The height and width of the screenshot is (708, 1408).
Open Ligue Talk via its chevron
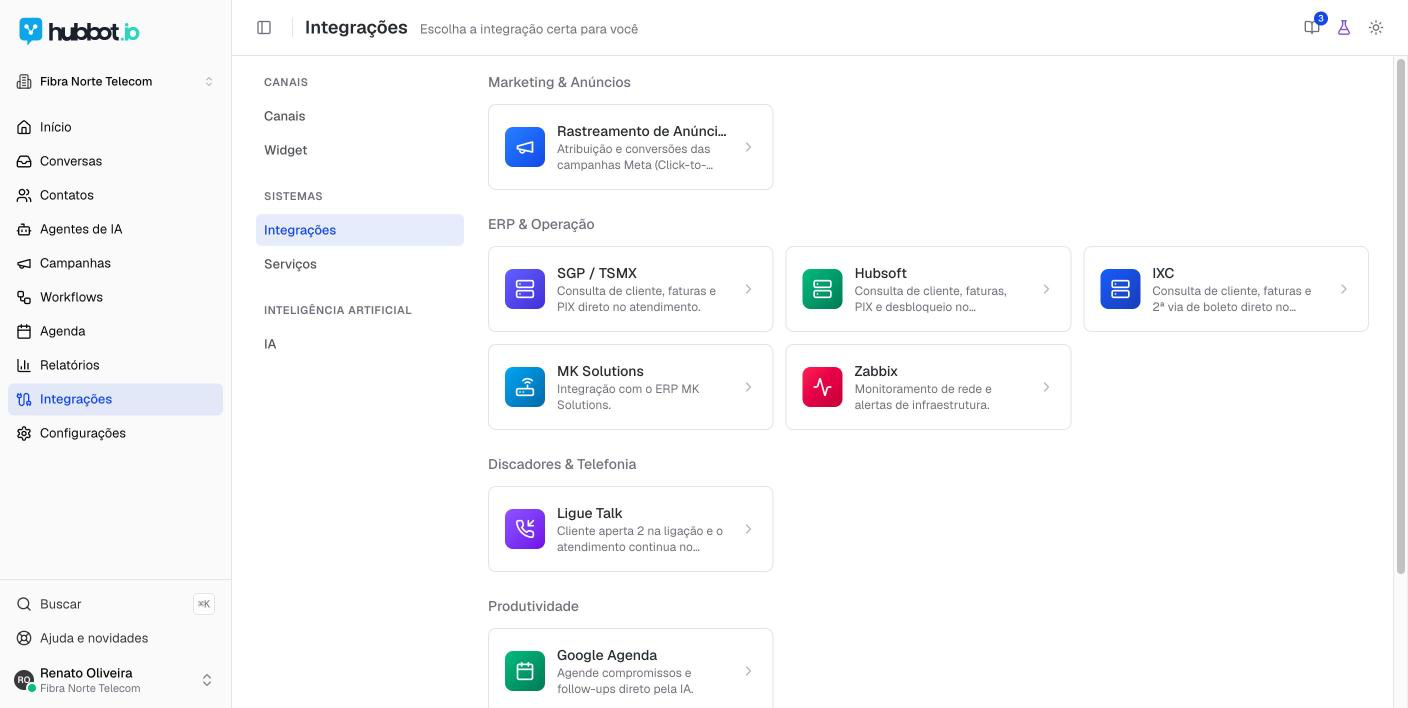pos(748,529)
